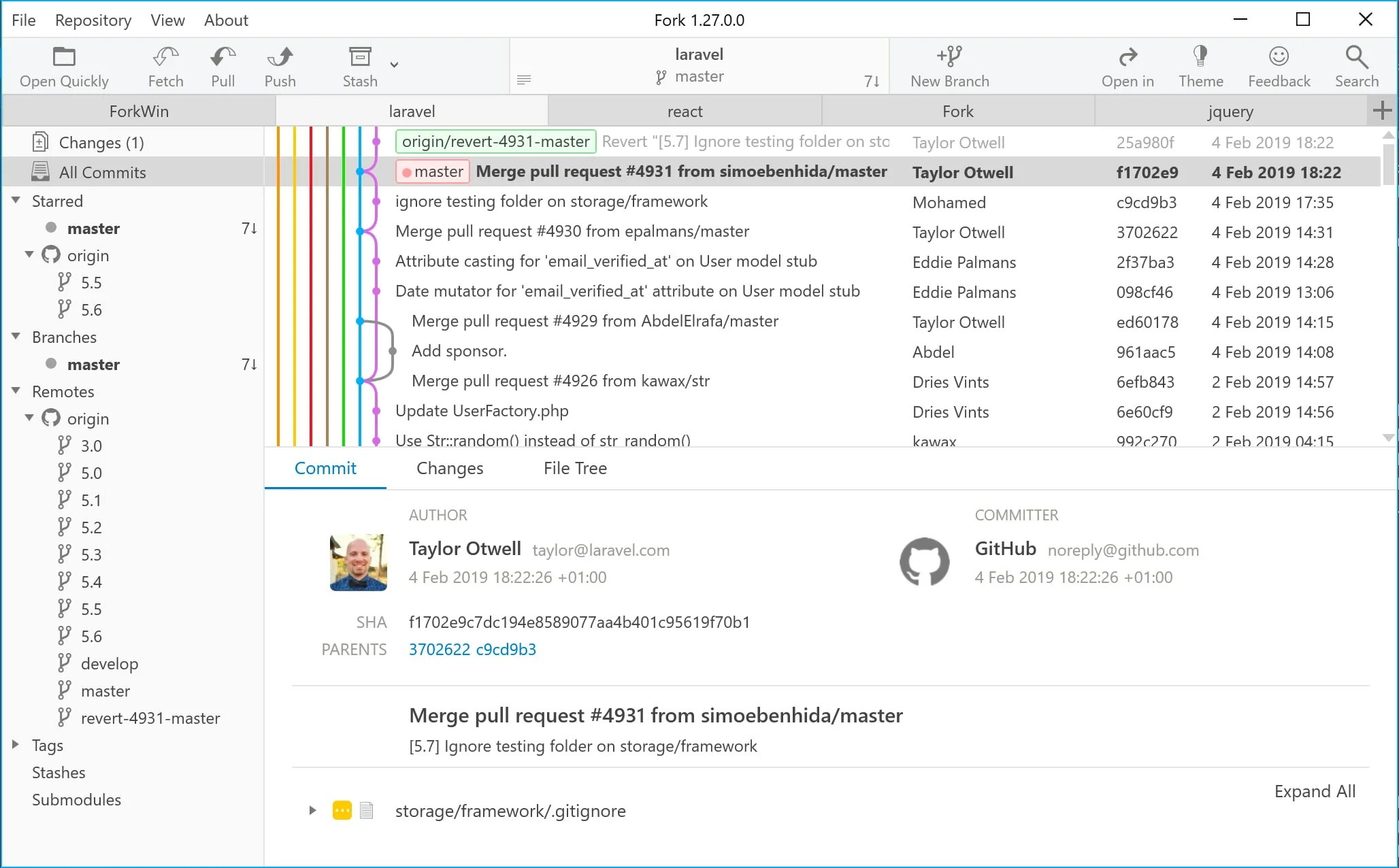This screenshot has height=868, width=1399.
Task: Expand the Tags section
Action: pyautogui.click(x=16, y=745)
